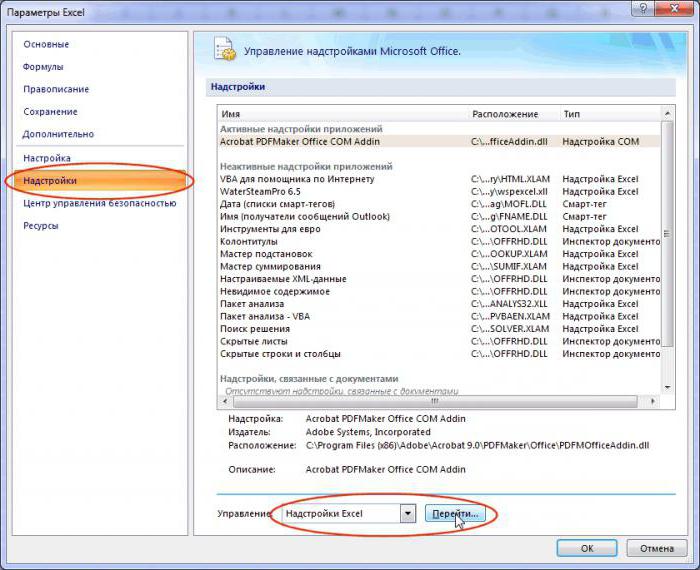
Task: Click the C:\...ANALYS32.XLL location cell
Action: [509, 304]
